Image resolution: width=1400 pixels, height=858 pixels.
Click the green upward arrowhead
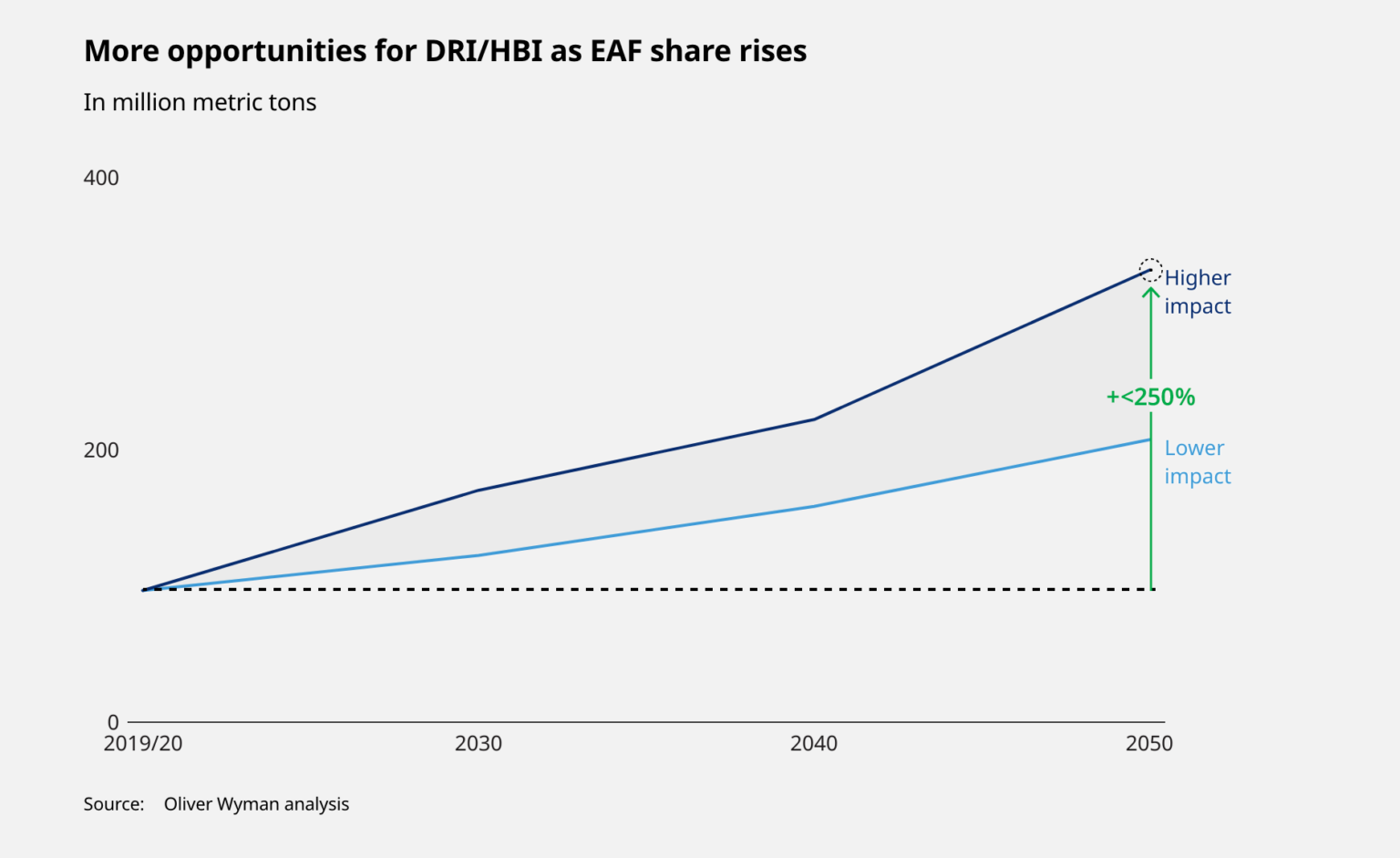click(1151, 294)
